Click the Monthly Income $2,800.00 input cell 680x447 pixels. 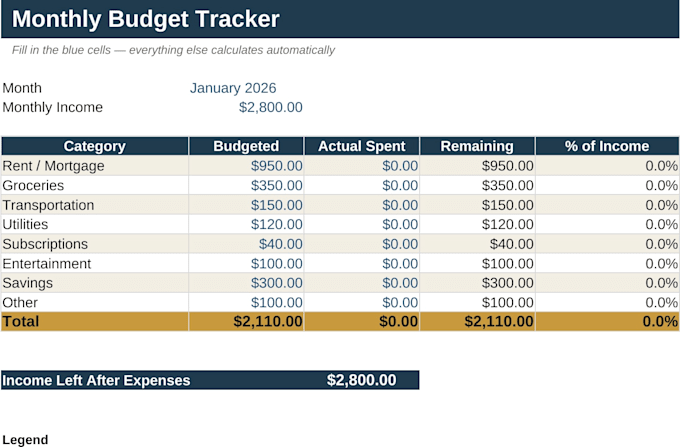pos(246,107)
